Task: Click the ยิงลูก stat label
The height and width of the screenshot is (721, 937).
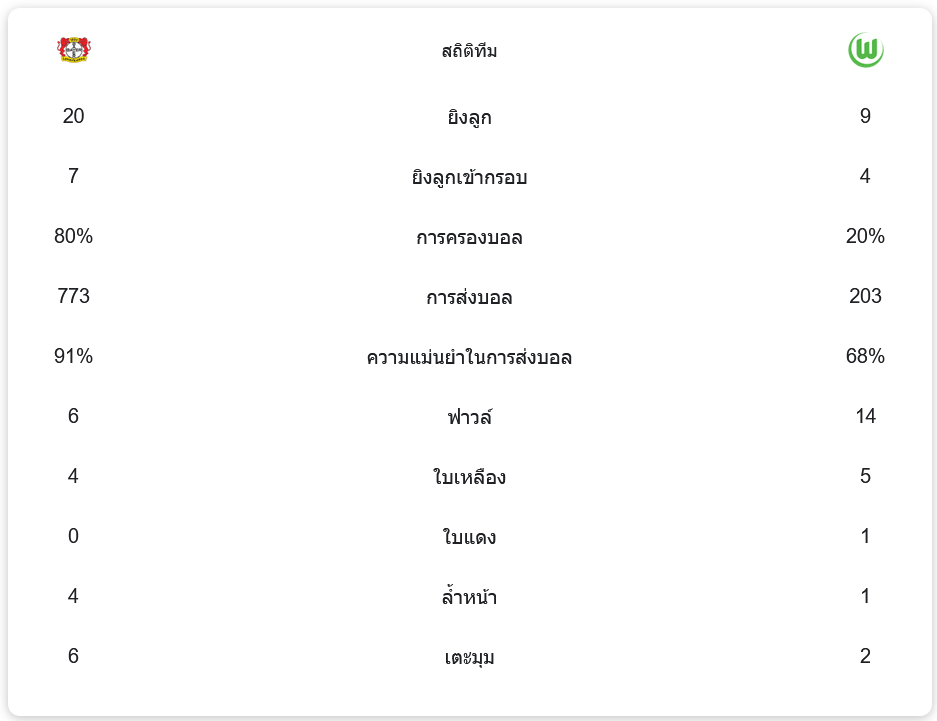Action: pyautogui.click(x=469, y=118)
